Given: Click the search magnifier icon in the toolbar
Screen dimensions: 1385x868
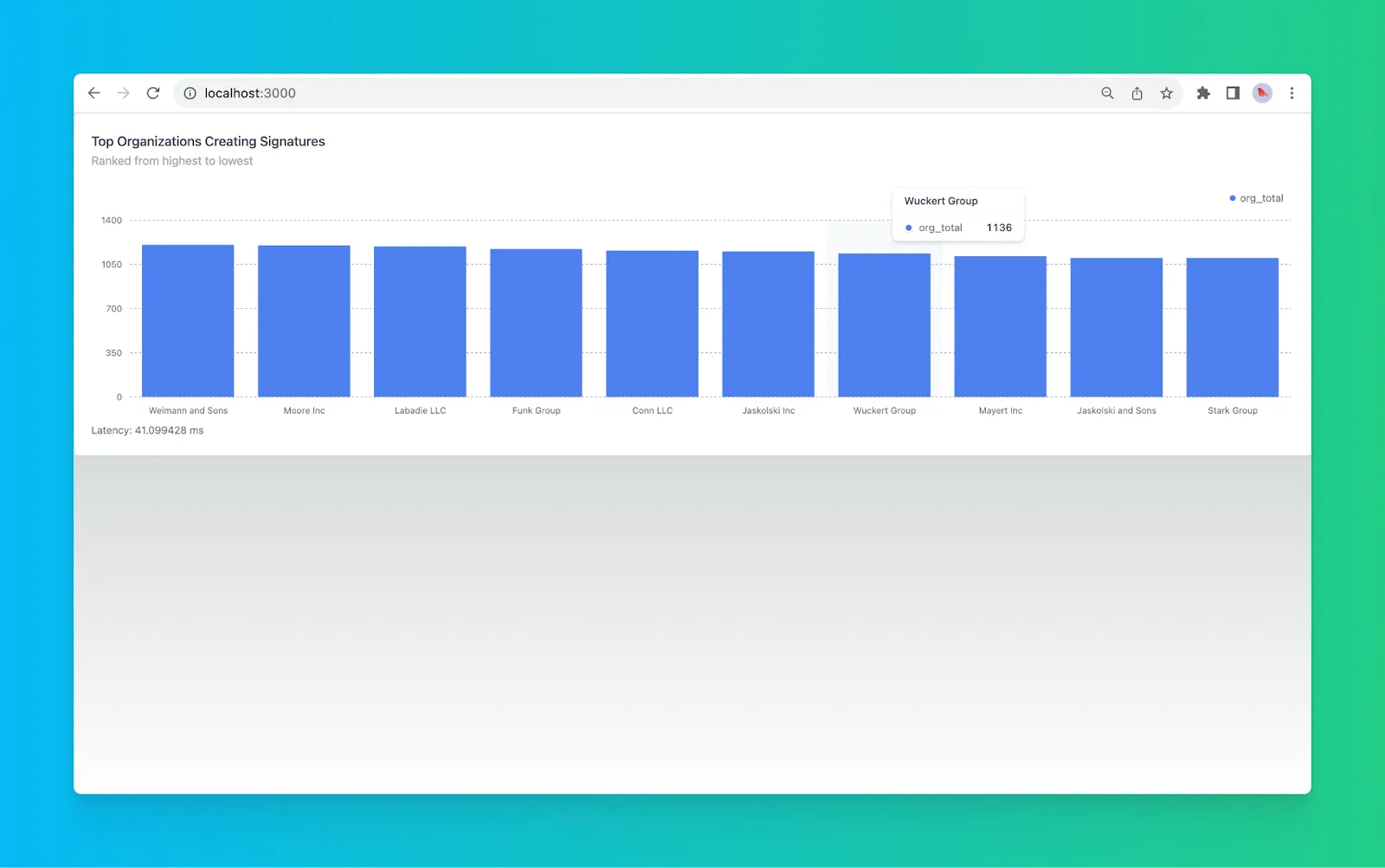Looking at the screenshot, I should point(1107,93).
